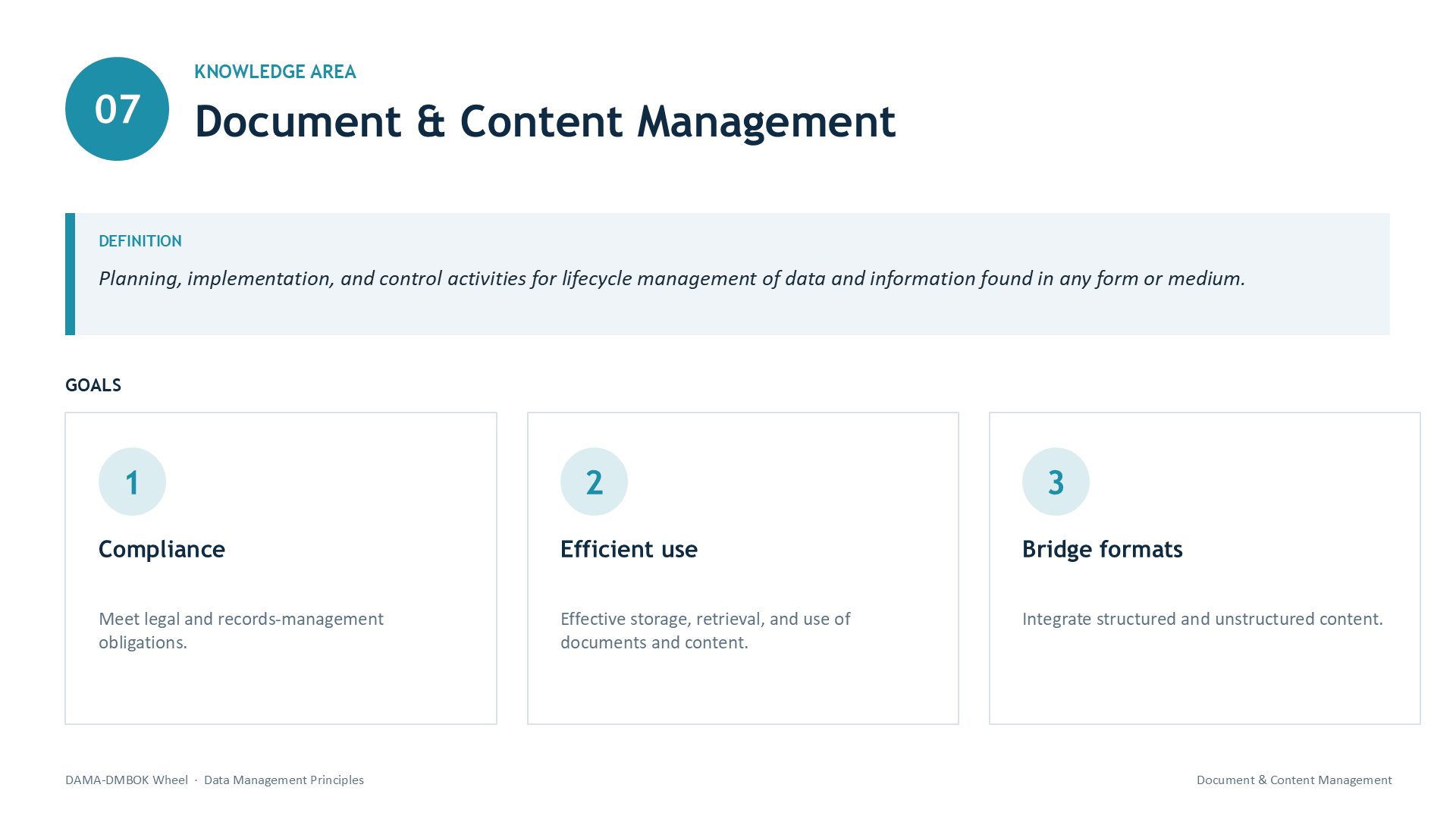
Task: Click footer text 'DAMA-DMBOK Wheel'
Action: (x=127, y=780)
